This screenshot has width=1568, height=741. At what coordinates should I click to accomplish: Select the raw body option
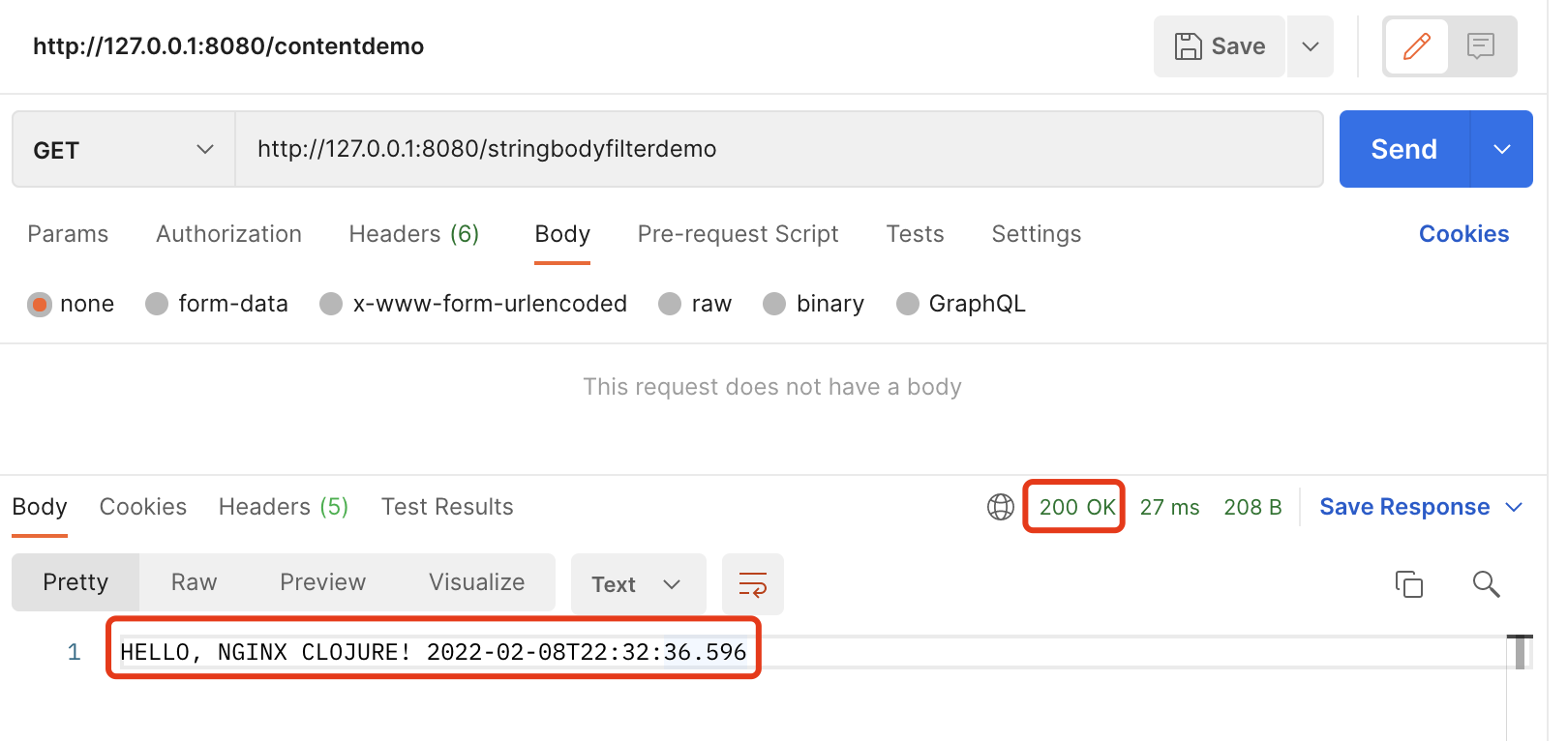pos(670,305)
